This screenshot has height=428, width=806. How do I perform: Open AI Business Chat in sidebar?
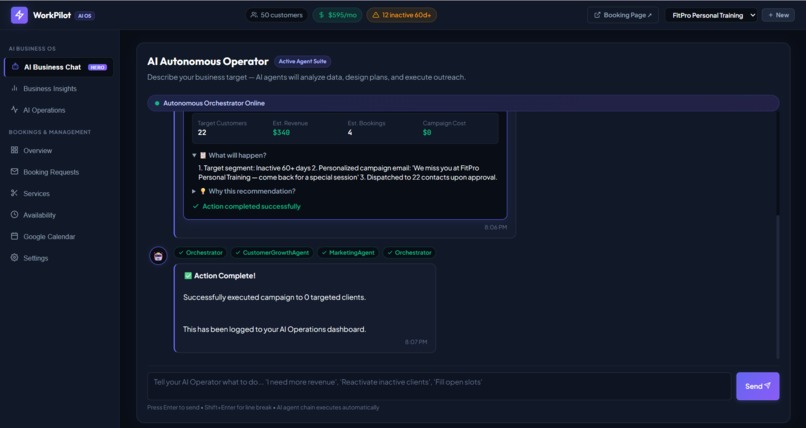[59, 67]
